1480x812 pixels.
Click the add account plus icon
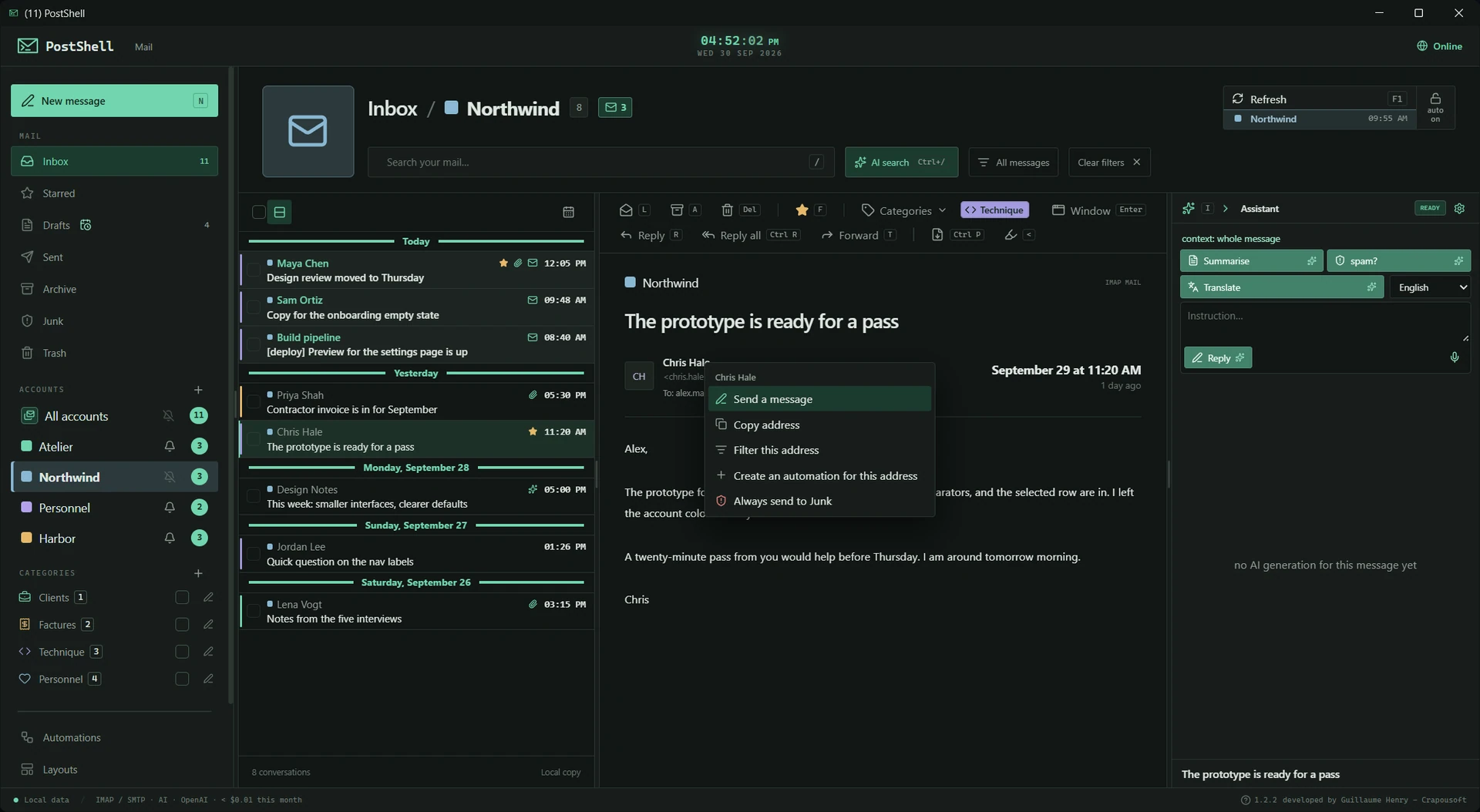198,390
